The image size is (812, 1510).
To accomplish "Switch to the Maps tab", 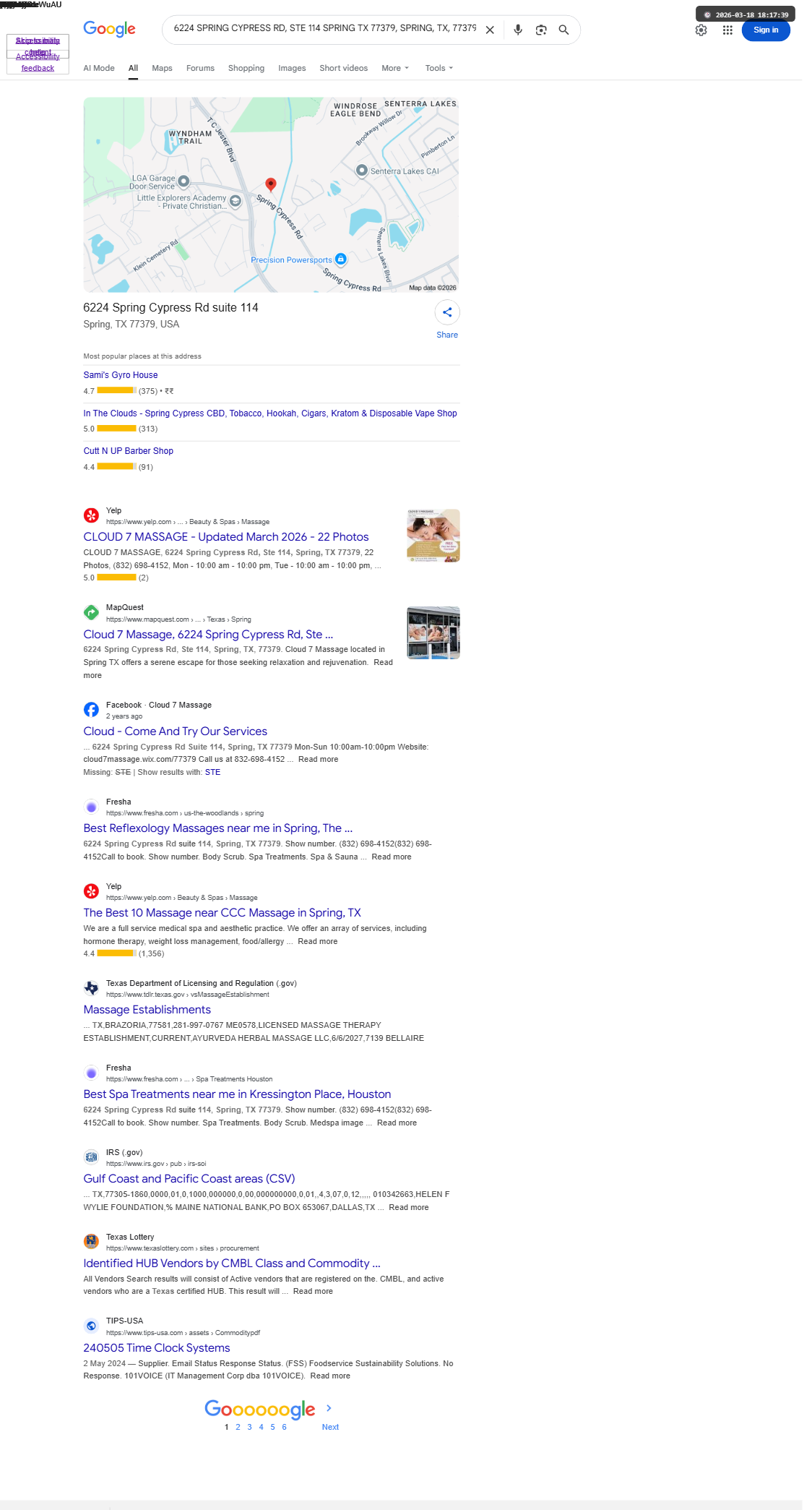I will 162,68.
